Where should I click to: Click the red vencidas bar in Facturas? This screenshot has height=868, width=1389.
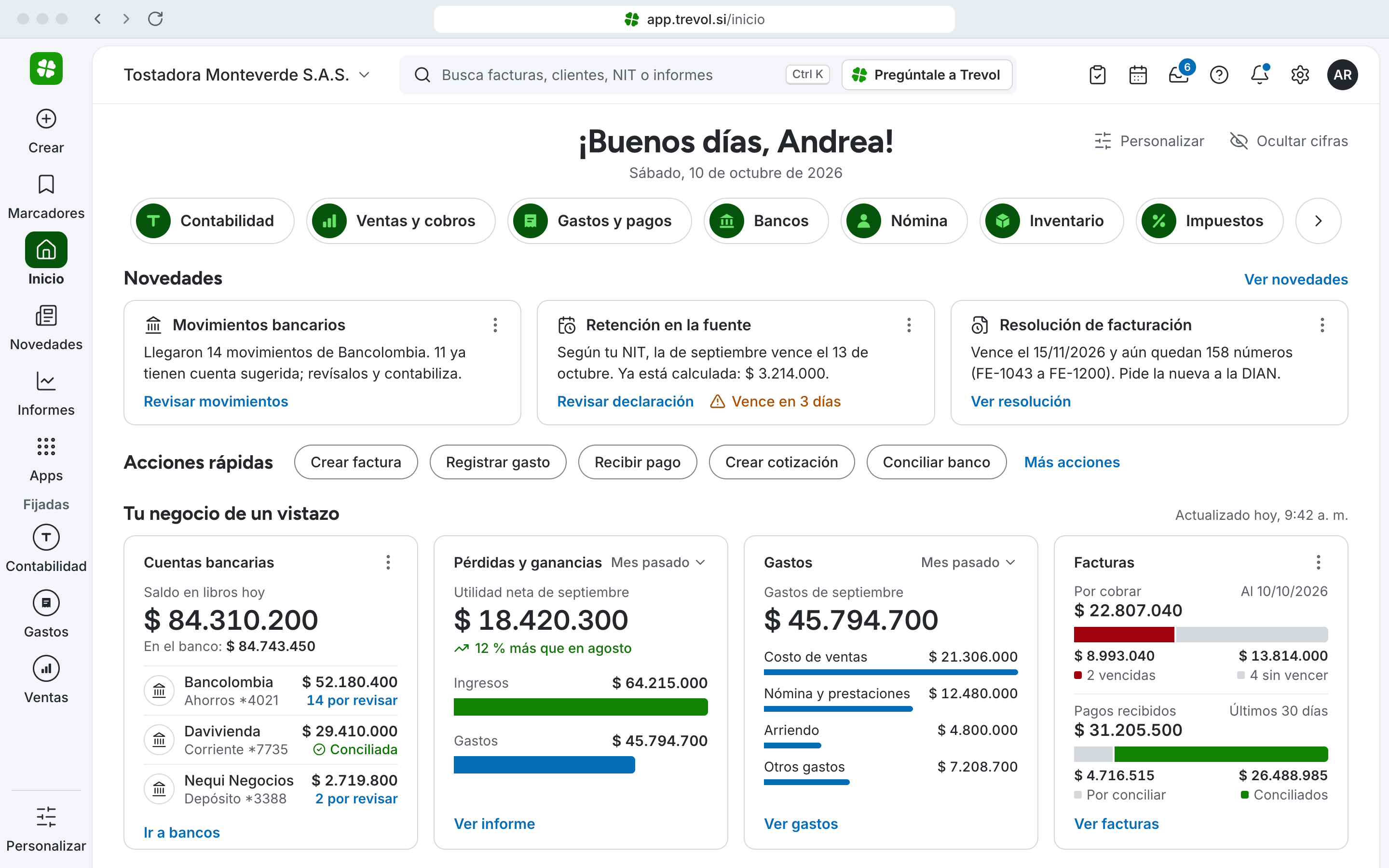click(x=1123, y=634)
